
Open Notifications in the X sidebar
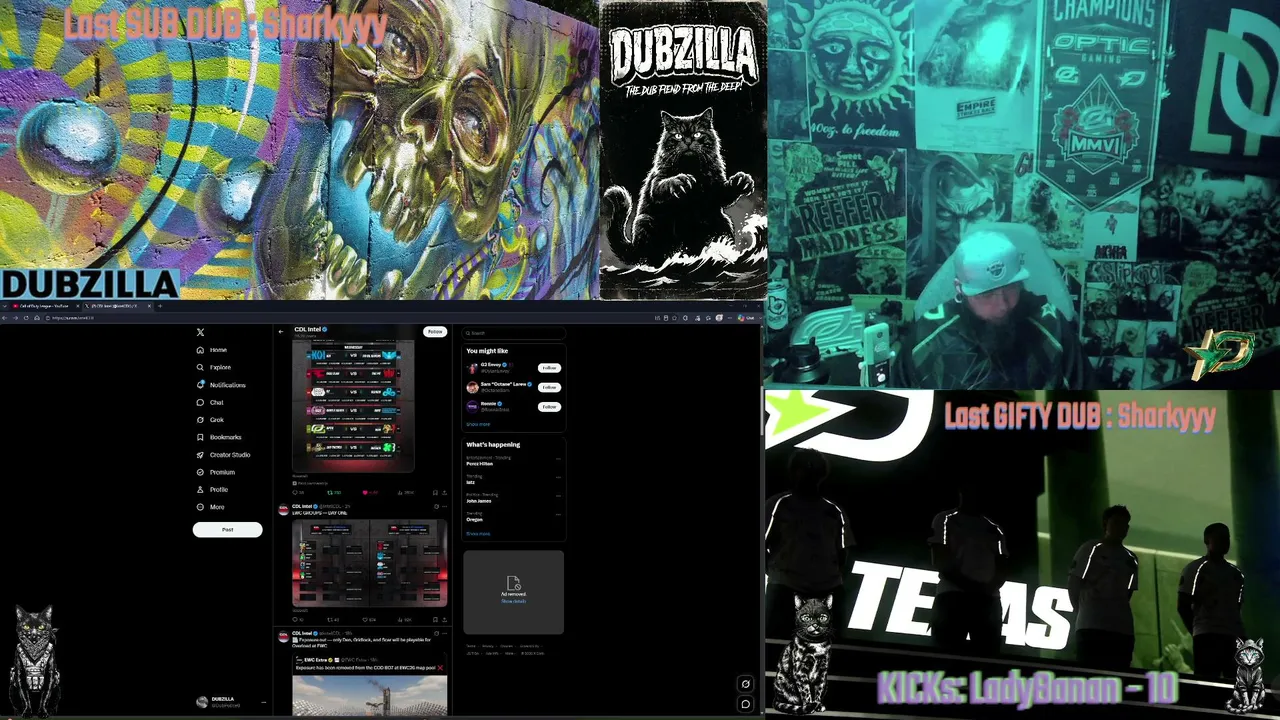221,385
